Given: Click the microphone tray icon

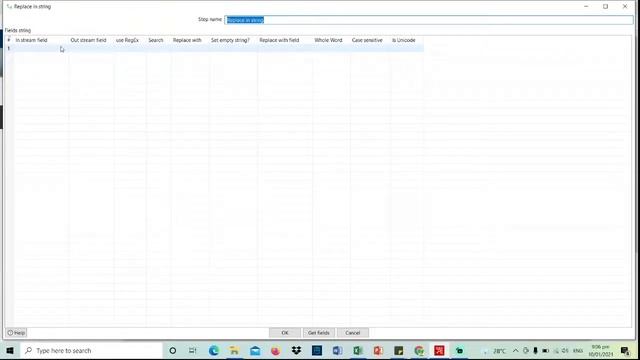Looking at the screenshot, I should tap(535, 351).
